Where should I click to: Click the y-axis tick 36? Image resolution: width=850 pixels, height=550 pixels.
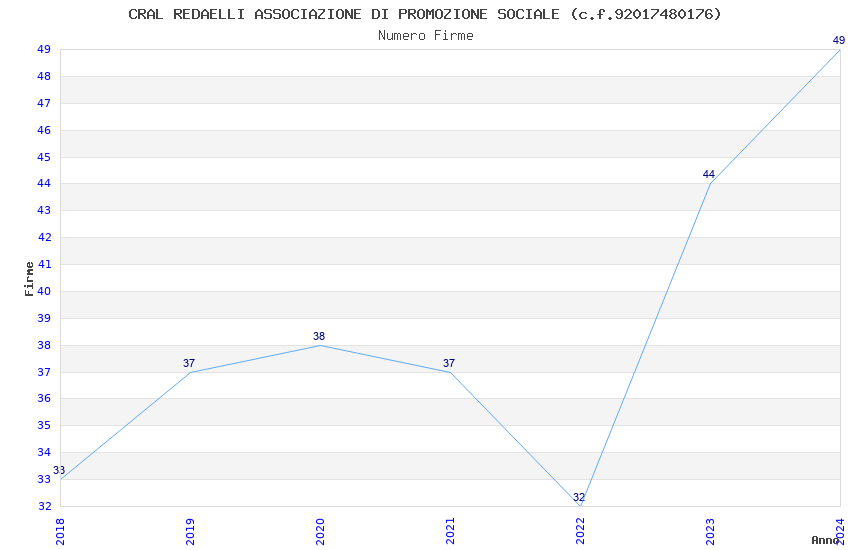(x=44, y=398)
